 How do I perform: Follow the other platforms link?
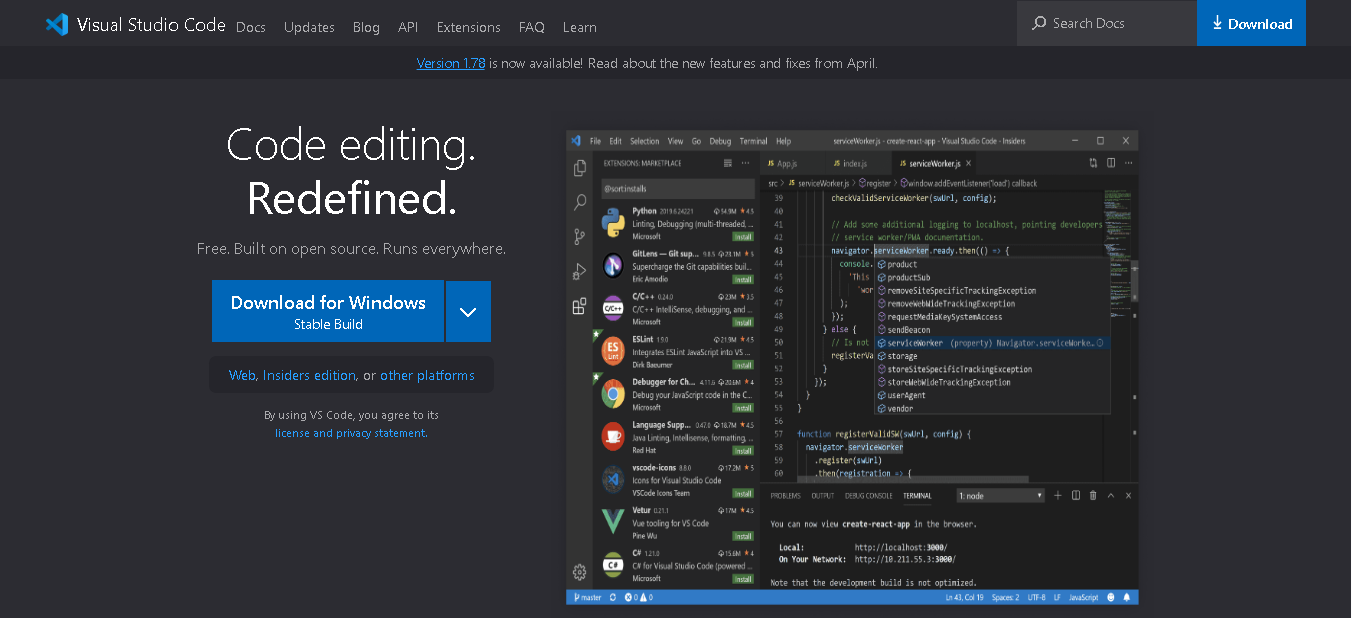[427, 375]
